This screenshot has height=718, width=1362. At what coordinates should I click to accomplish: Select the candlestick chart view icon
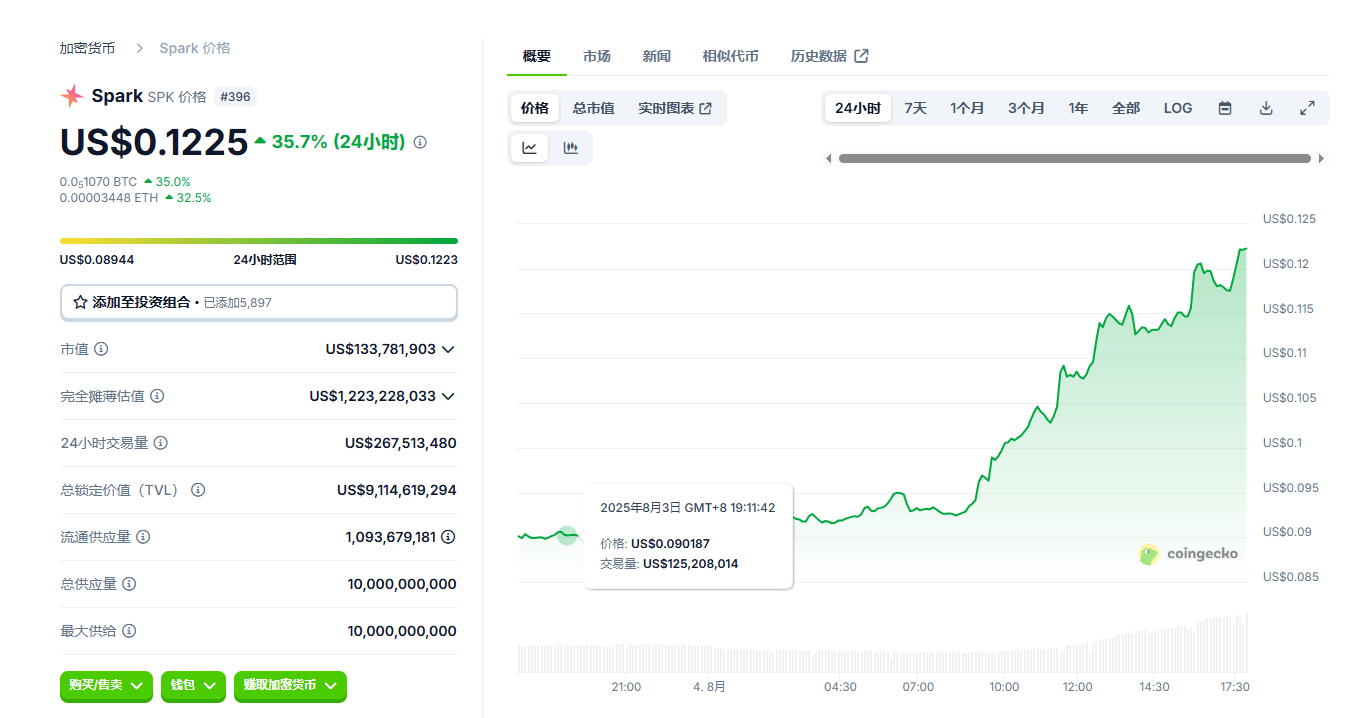(571, 148)
